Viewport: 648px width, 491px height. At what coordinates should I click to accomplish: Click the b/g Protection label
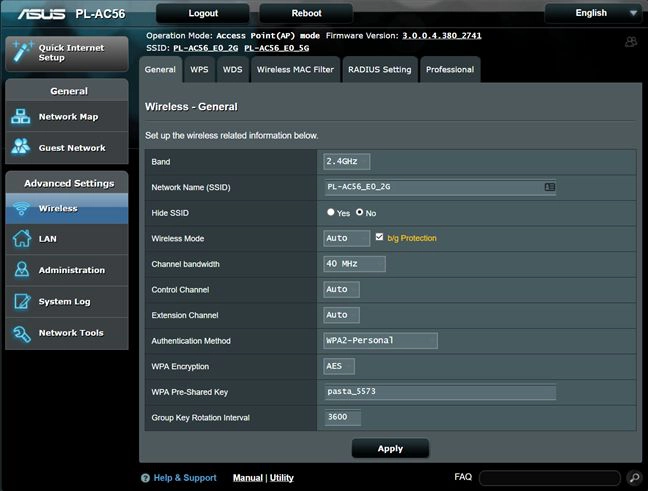point(412,238)
